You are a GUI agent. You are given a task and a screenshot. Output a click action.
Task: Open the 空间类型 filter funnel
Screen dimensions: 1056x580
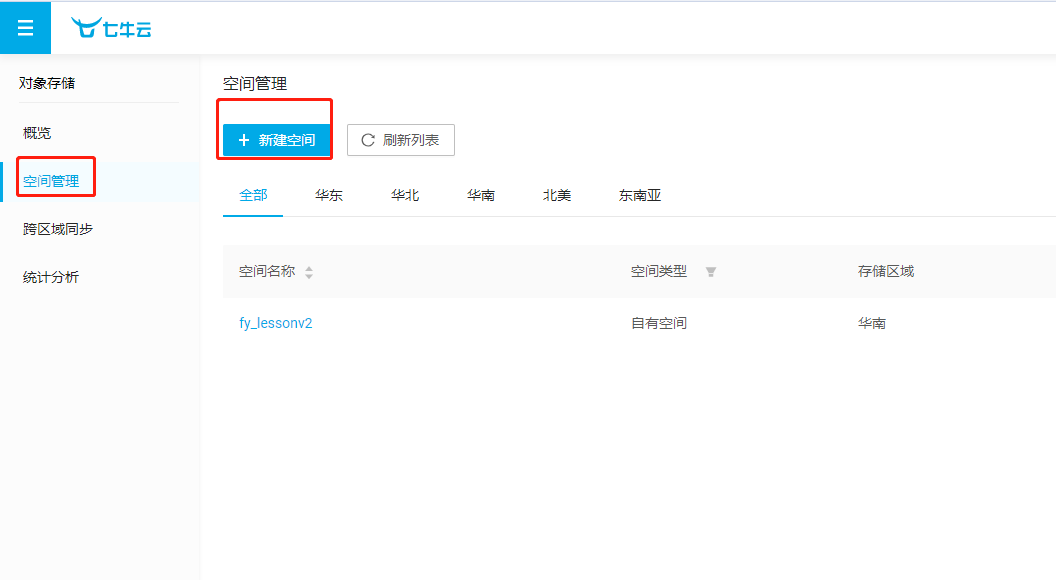[711, 272]
